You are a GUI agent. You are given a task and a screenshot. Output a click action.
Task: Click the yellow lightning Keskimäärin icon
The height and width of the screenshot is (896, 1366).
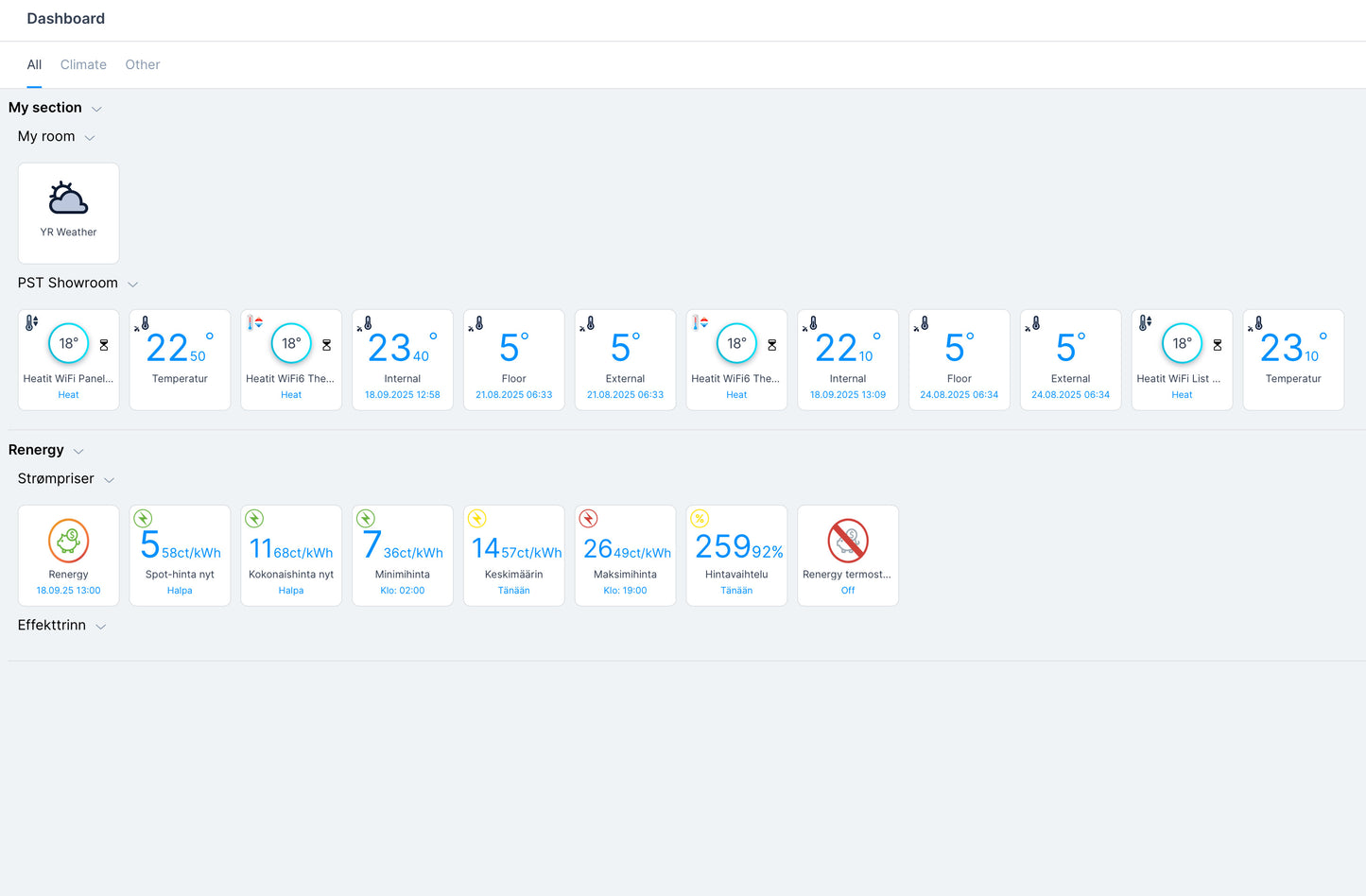477,519
